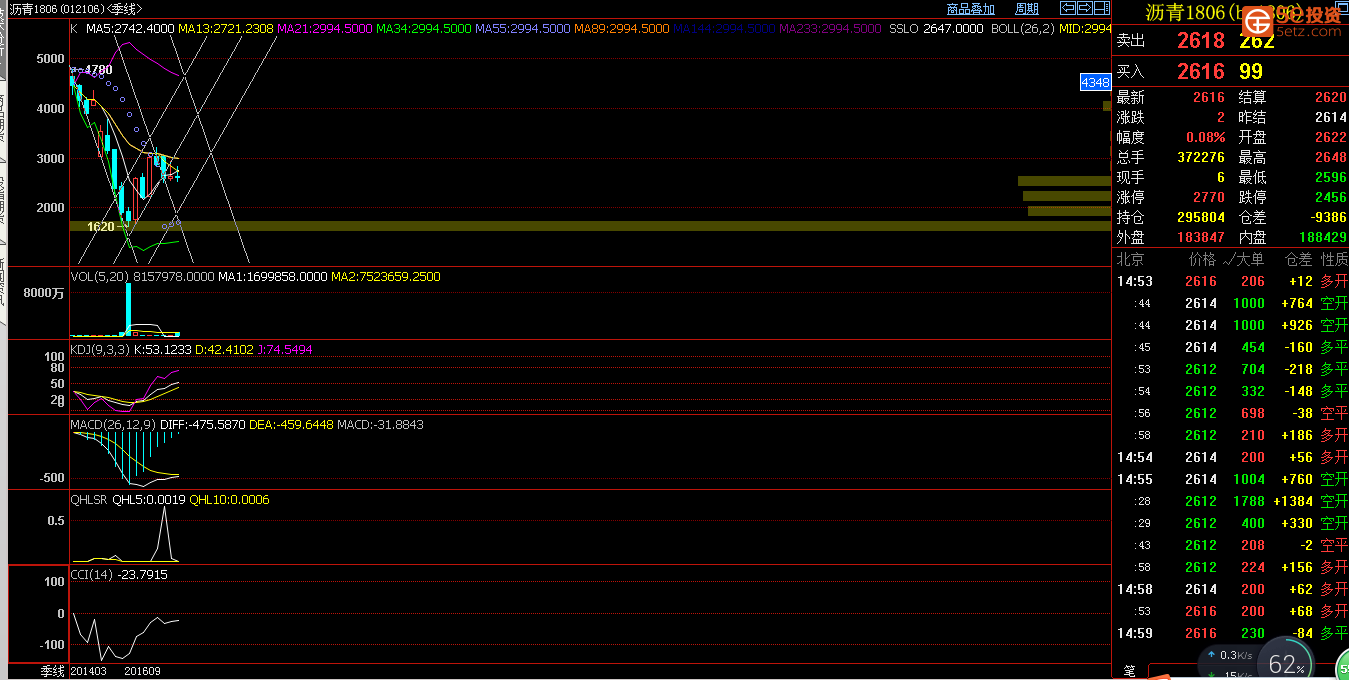Click the 结算 settlement value 2620
Viewport: 1349px width, 680px height.
[1331, 97]
